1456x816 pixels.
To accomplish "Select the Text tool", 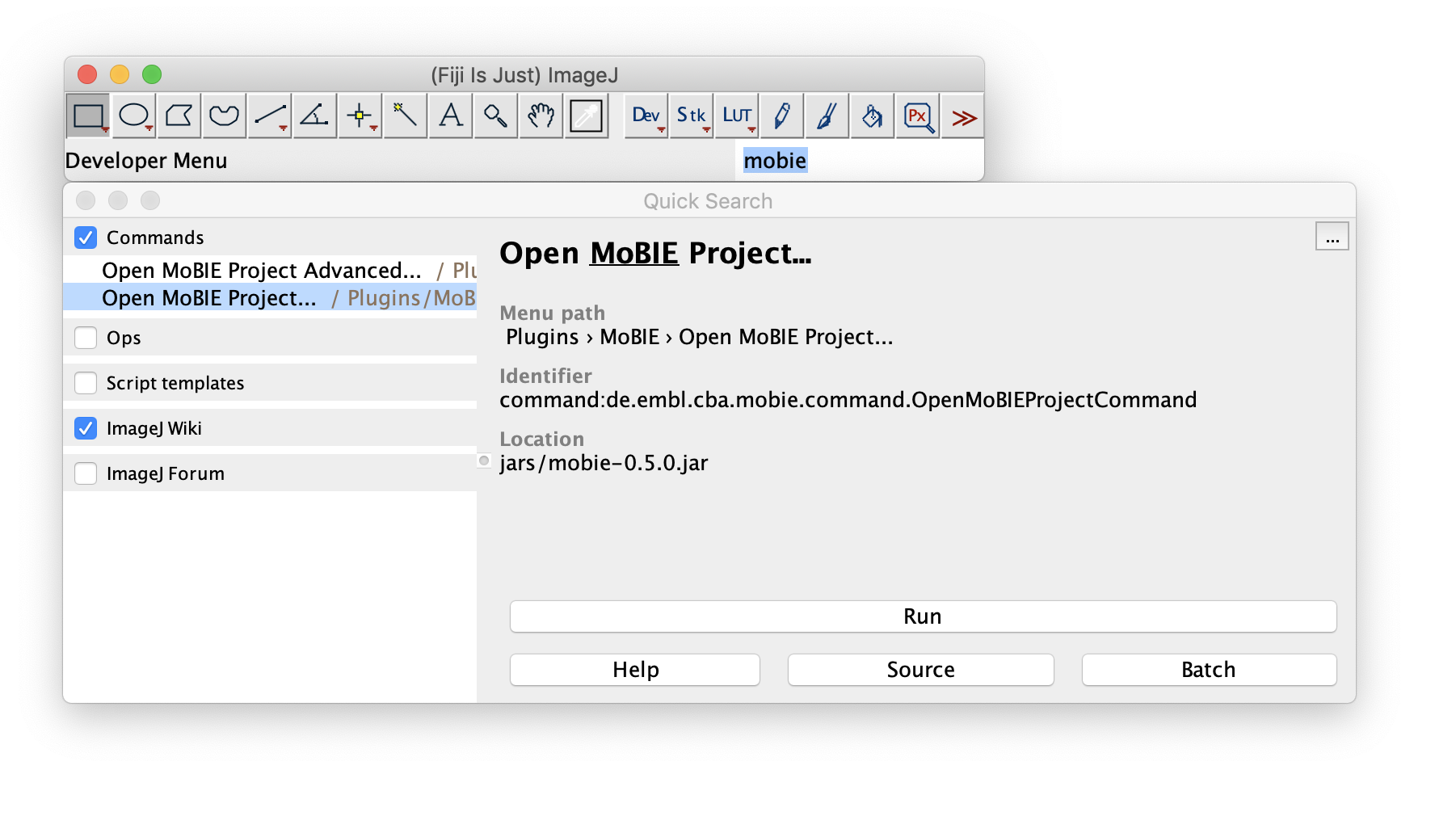I will pyautogui.click(x=450, y=116).
